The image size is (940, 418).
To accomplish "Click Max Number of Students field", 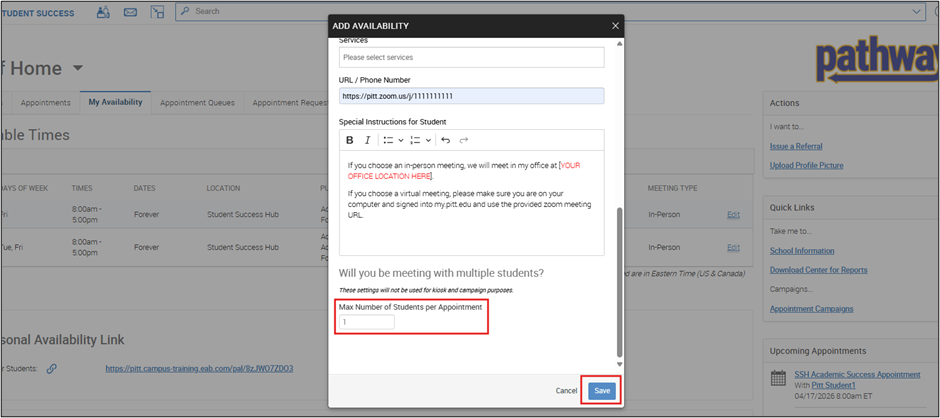I will tap(367, 322).
